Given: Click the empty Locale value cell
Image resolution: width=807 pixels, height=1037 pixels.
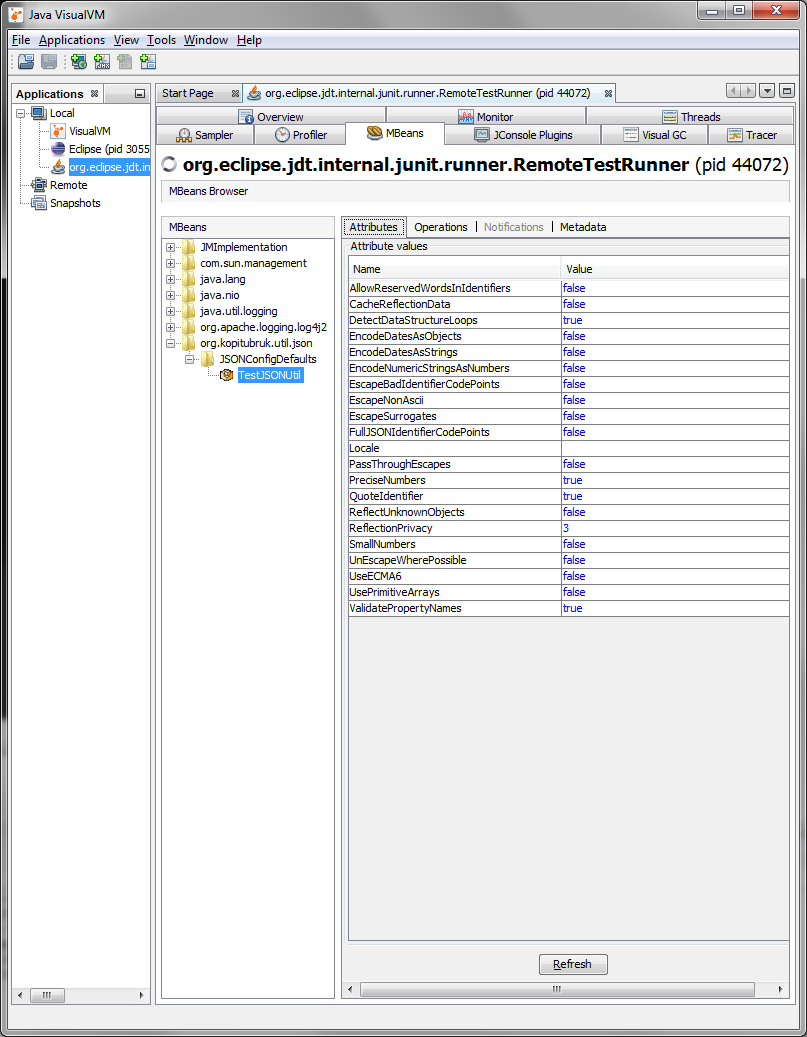Looking at the screenshot, I should 675,448.
